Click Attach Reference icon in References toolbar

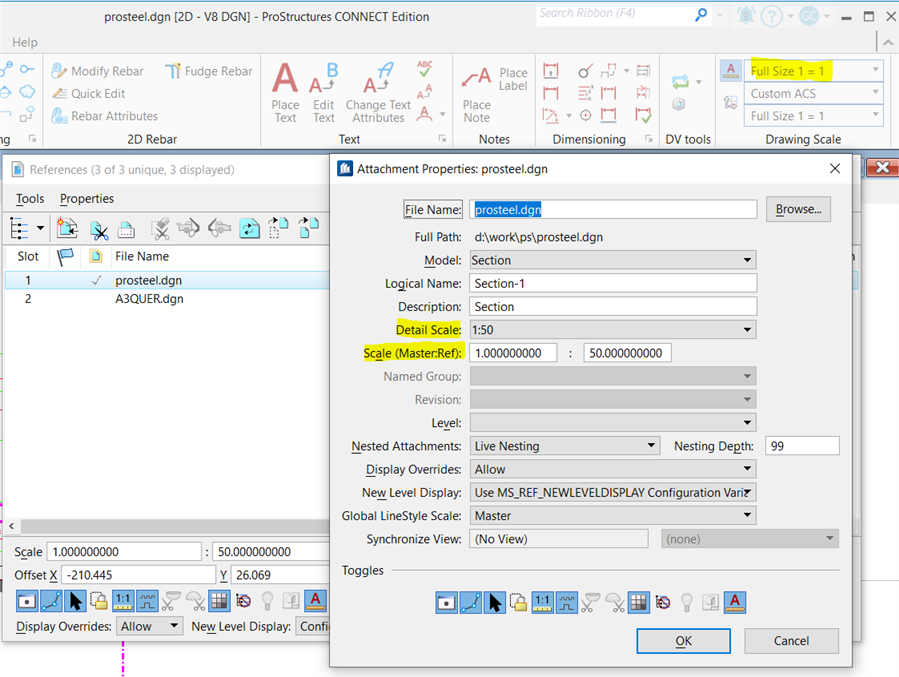(67, 228)
